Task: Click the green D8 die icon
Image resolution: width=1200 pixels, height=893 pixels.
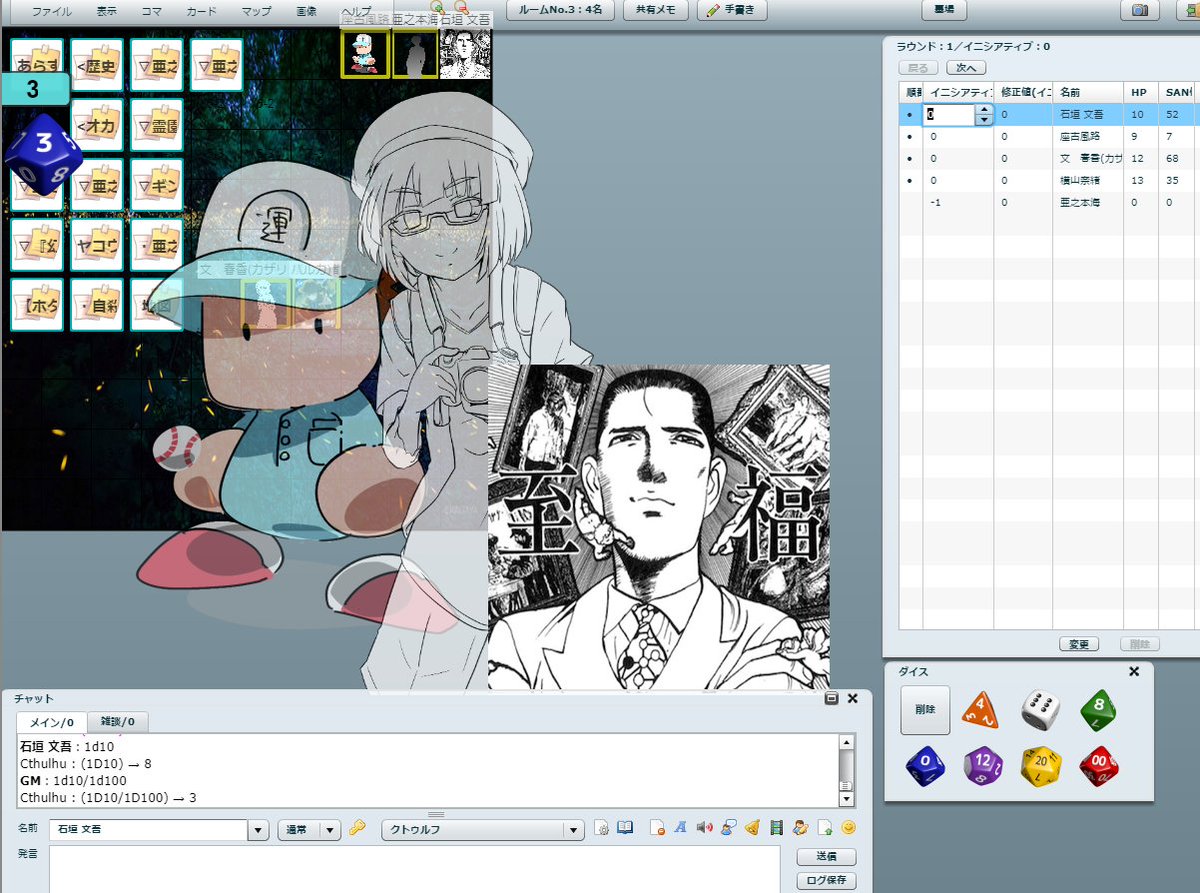Action: tap(1098, 709)
